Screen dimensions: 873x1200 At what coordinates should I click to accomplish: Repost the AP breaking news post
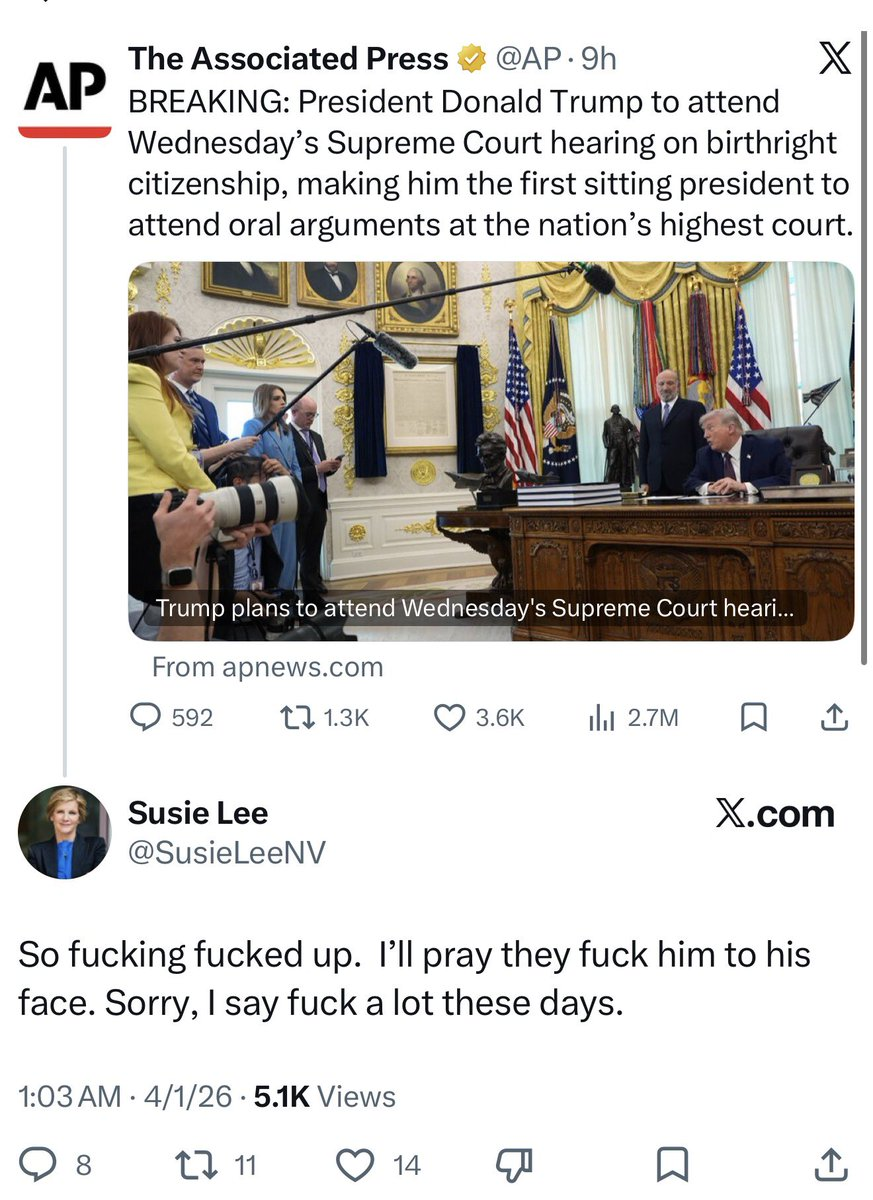coord(297,717)
